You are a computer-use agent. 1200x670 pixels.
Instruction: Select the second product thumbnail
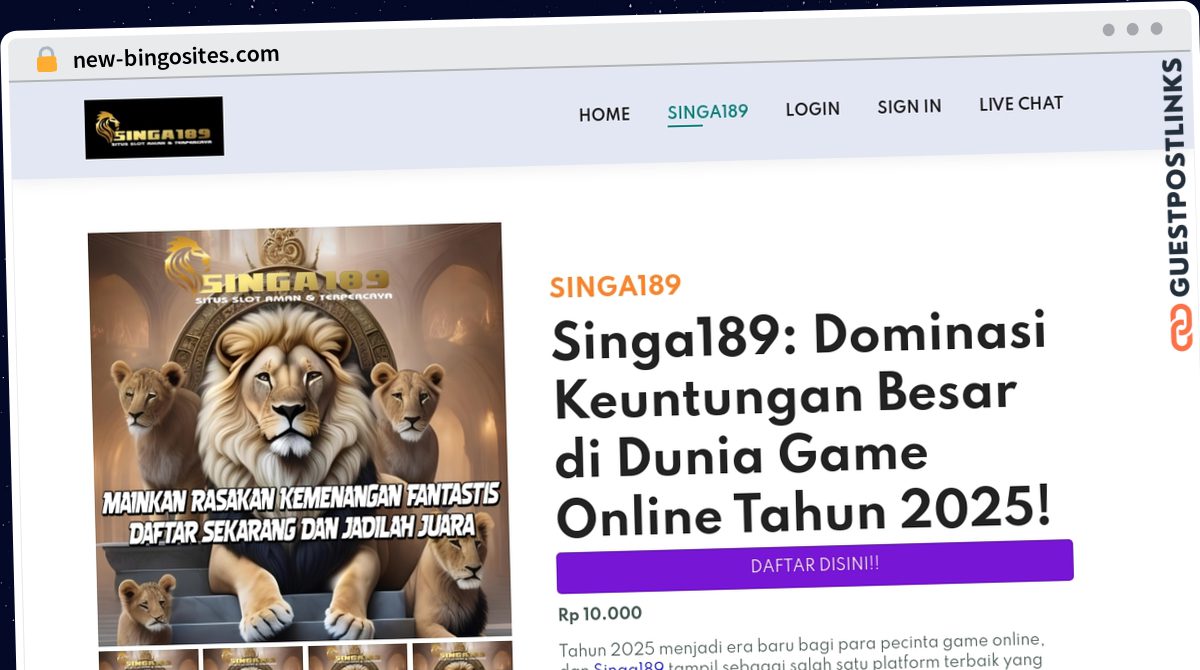tap(253, 658)
